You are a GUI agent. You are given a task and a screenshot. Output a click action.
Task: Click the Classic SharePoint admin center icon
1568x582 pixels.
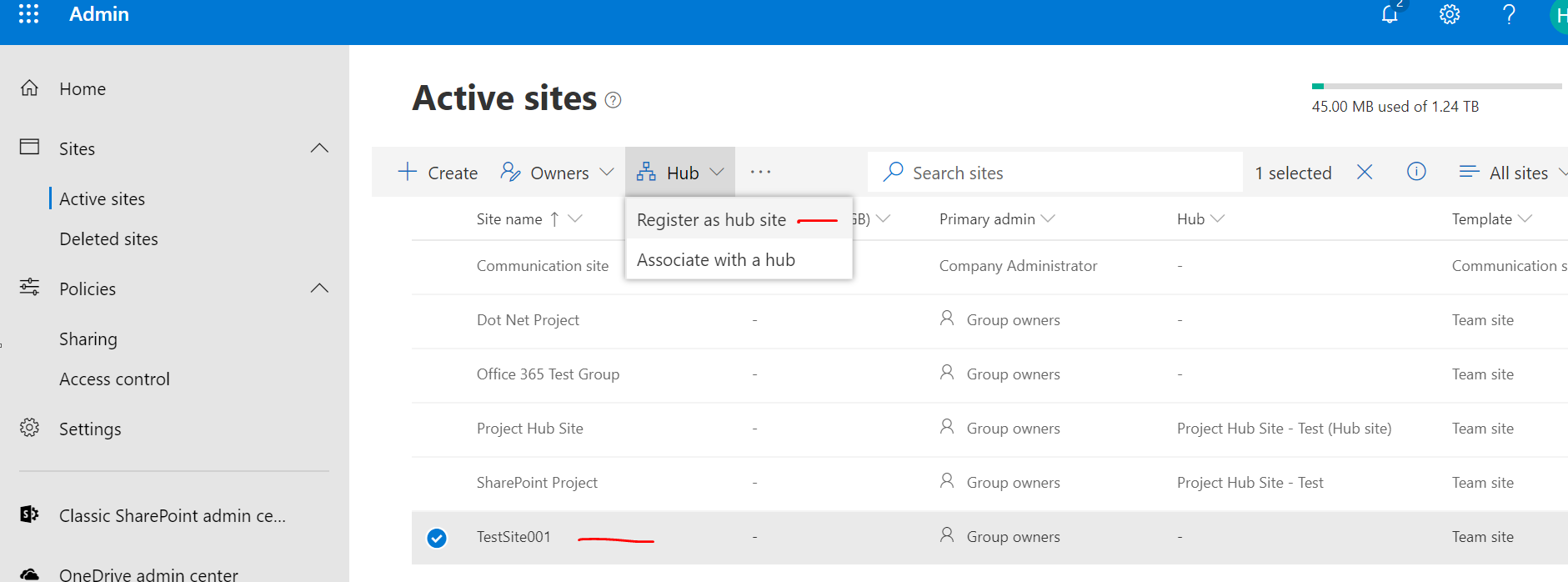coord(29,514)
